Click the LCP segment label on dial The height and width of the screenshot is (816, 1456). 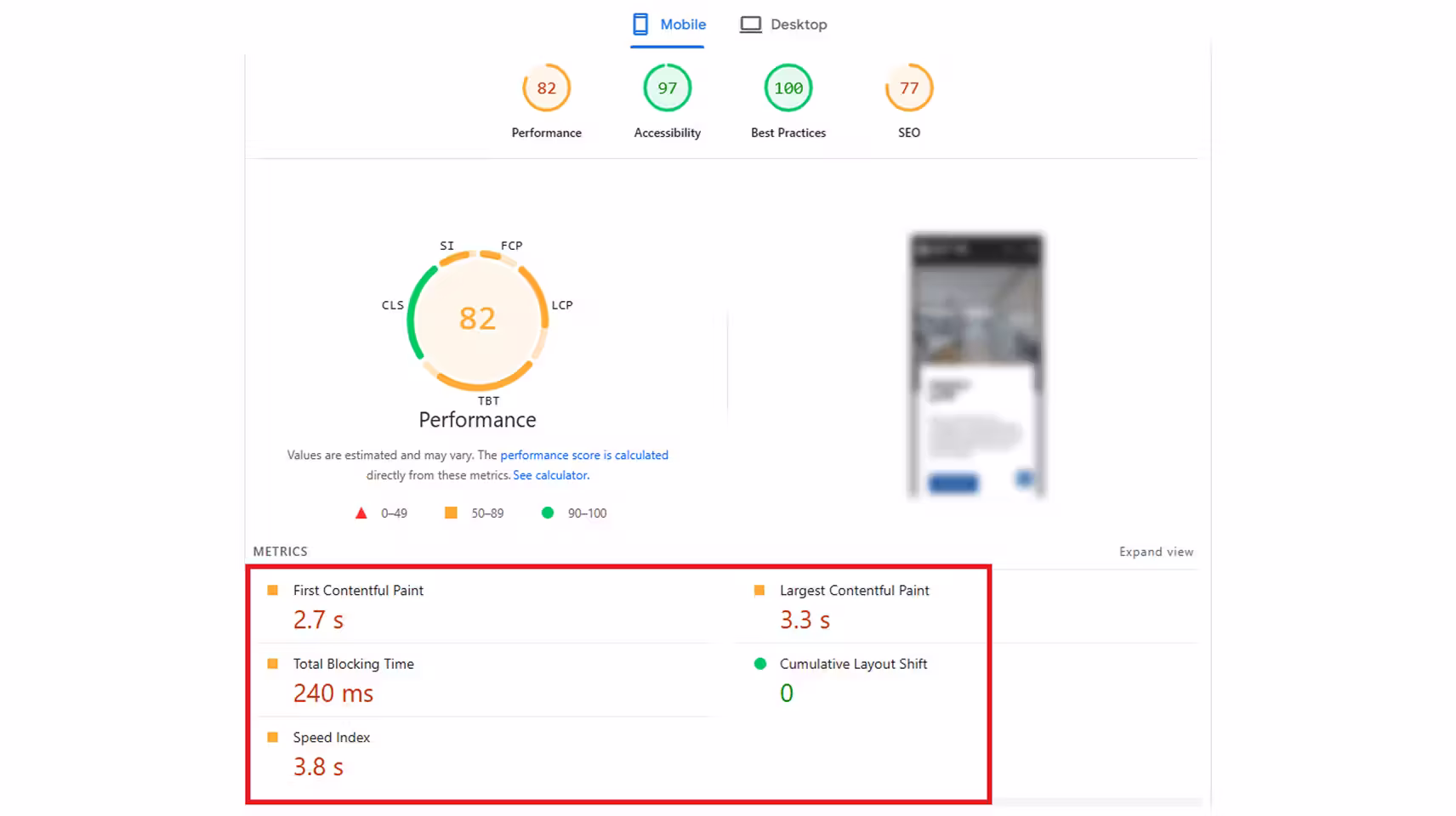coord(562,305)
